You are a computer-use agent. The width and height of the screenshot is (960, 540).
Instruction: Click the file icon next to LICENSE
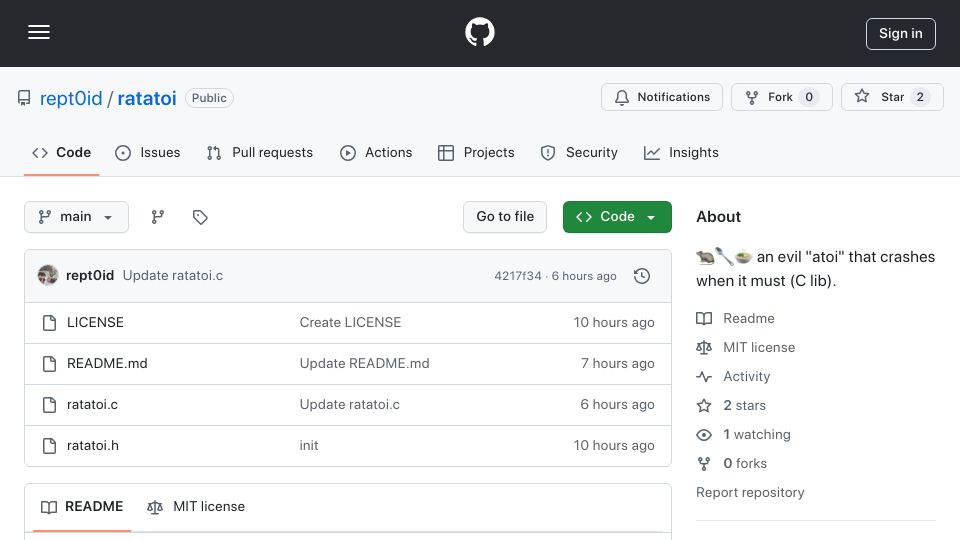point(50,323)
